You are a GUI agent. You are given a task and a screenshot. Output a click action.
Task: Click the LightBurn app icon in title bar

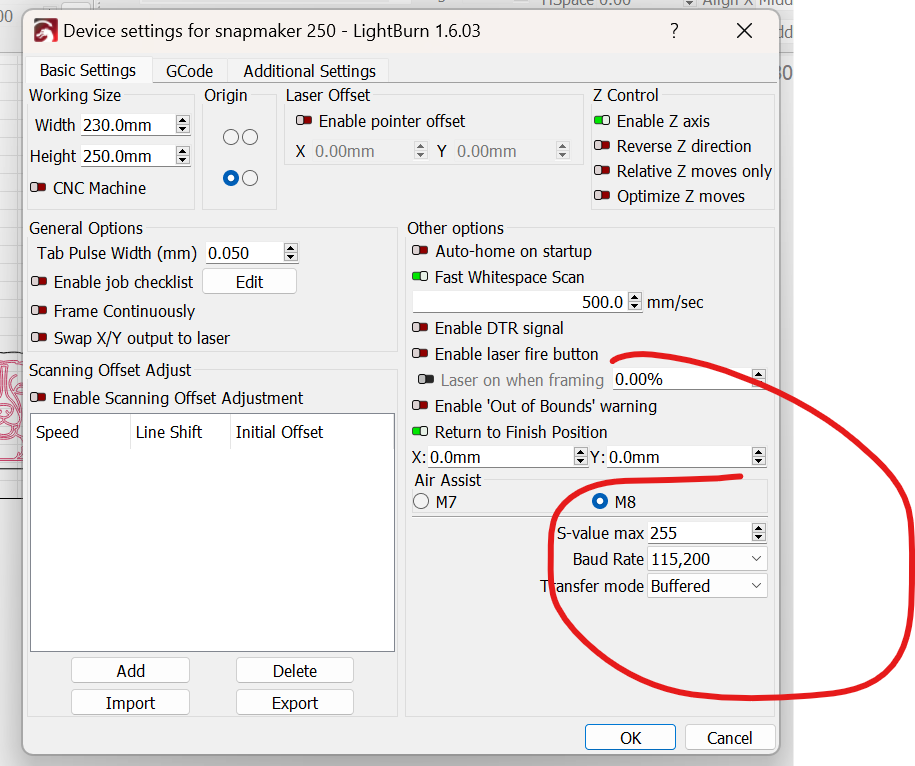46,30
